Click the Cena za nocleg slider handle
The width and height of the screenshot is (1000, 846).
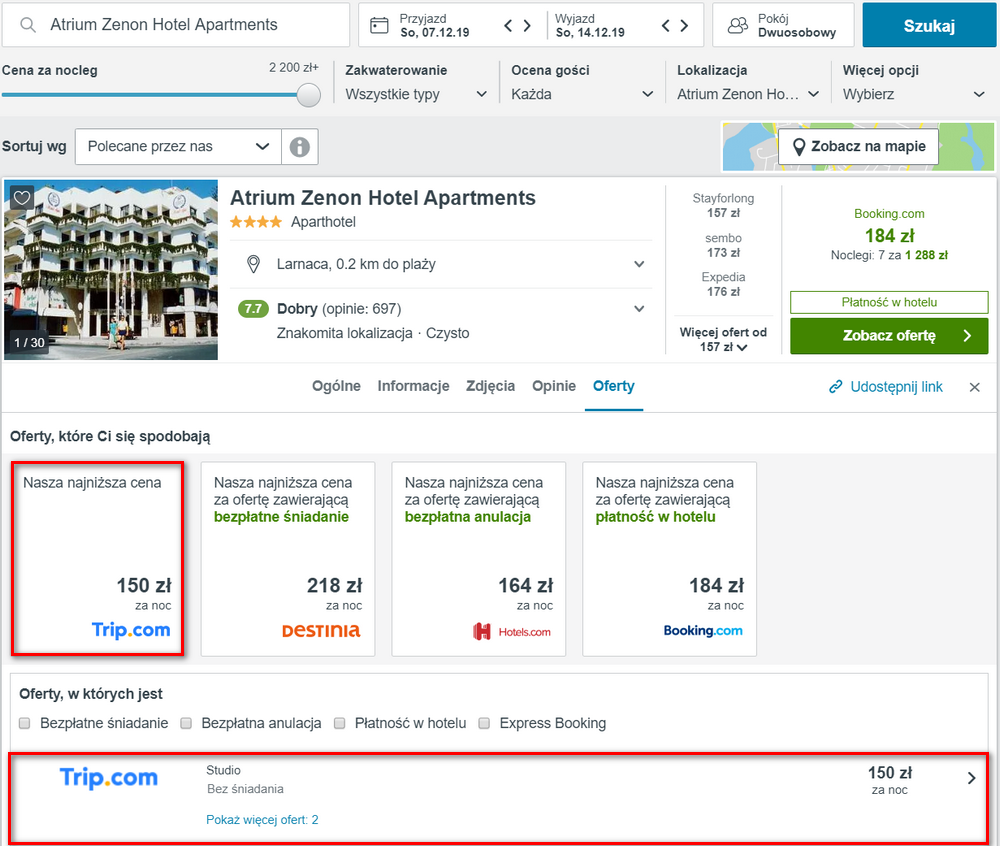pyautogui.click(x=309, y=95)
